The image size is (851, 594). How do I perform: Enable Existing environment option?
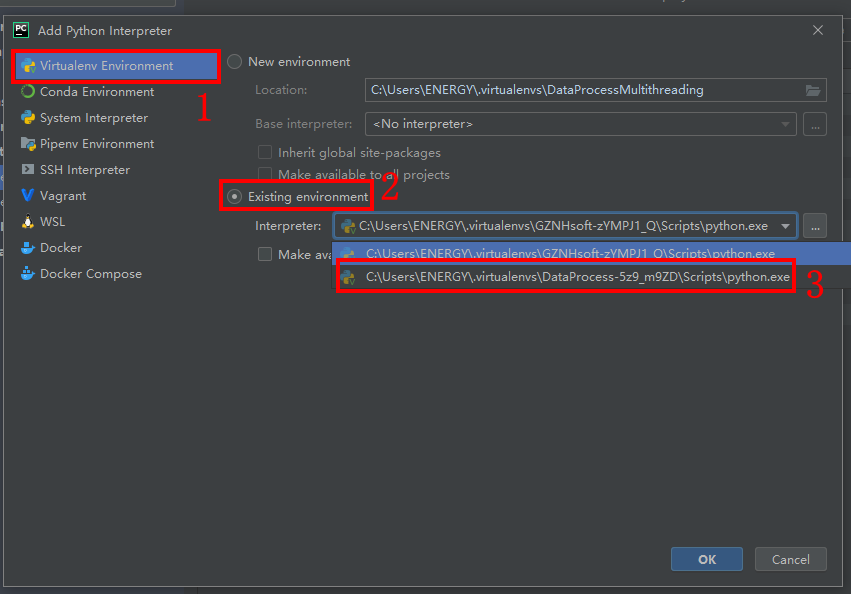234,196
